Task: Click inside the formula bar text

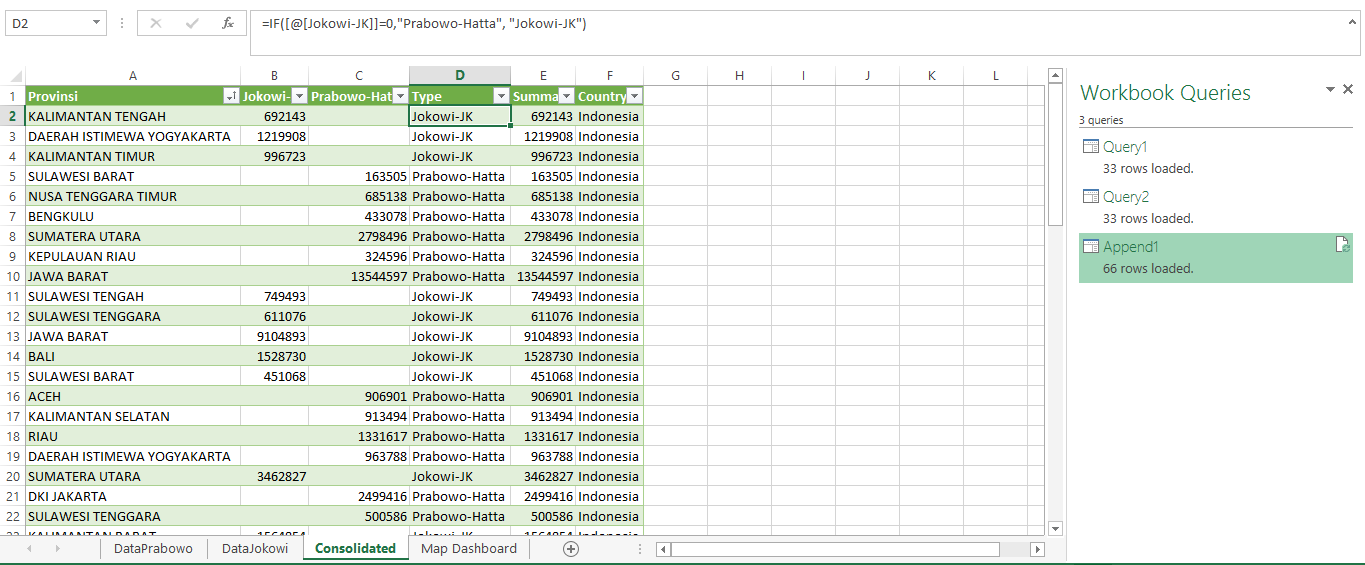Action: 700,24
